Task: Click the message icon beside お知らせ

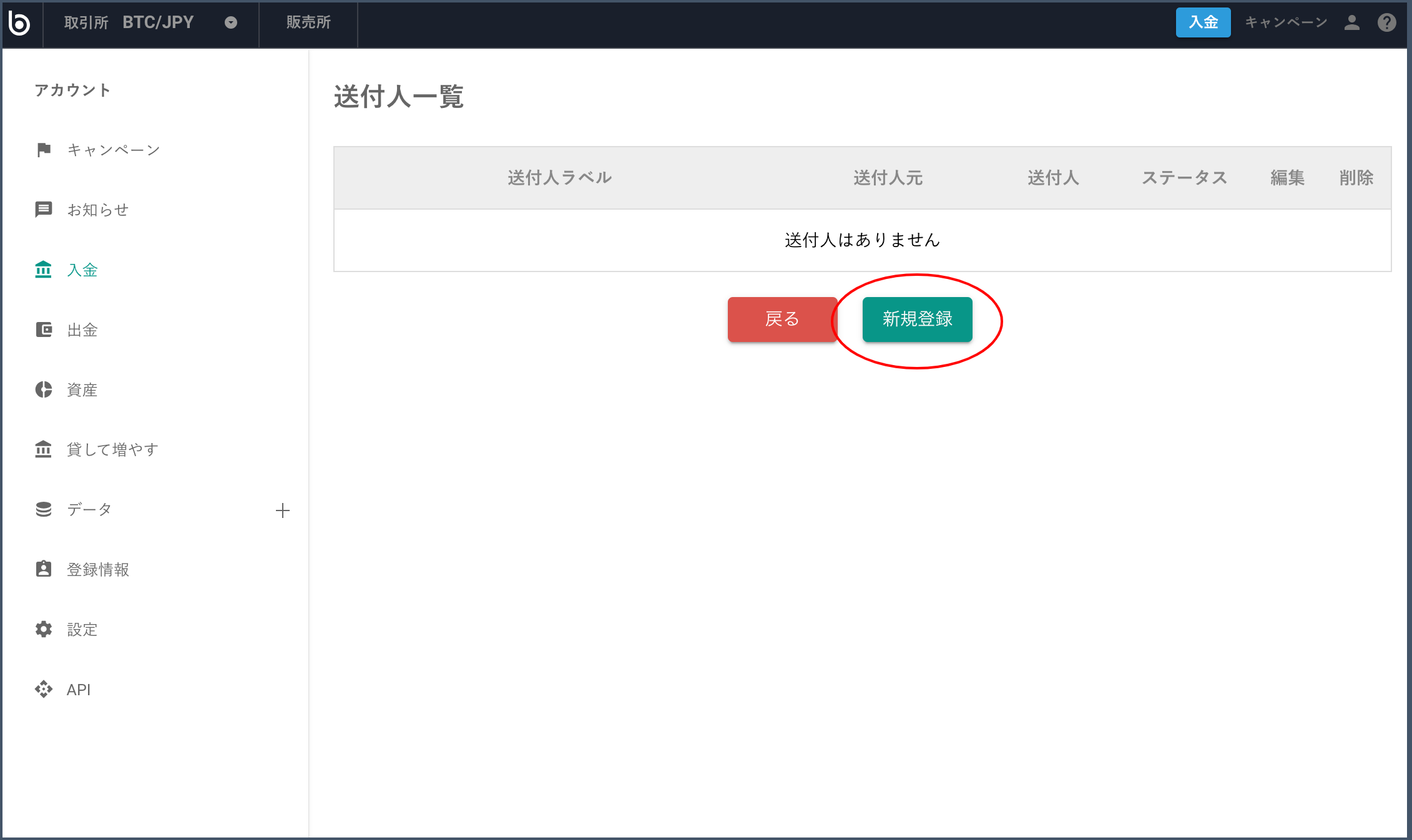Action: [44, 210]
